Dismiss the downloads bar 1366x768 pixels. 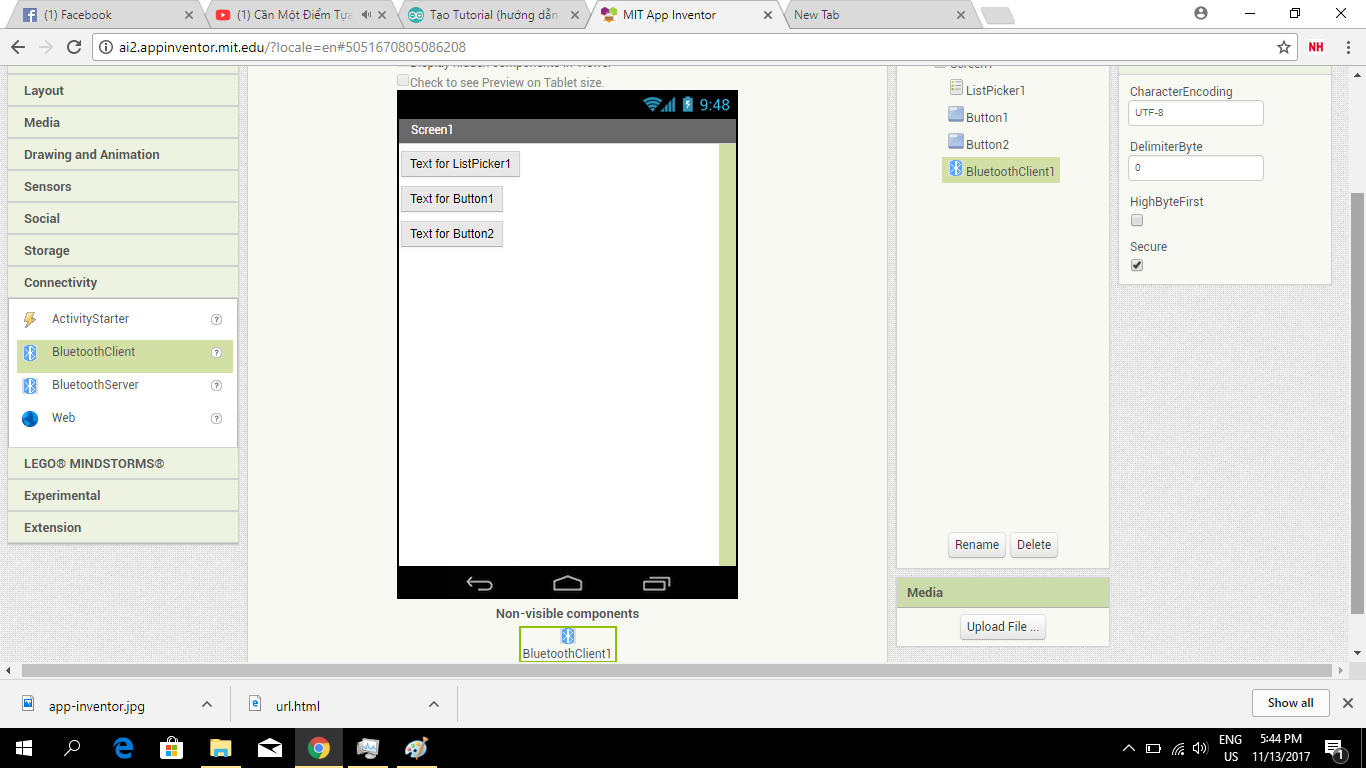tap(1347, 703)
